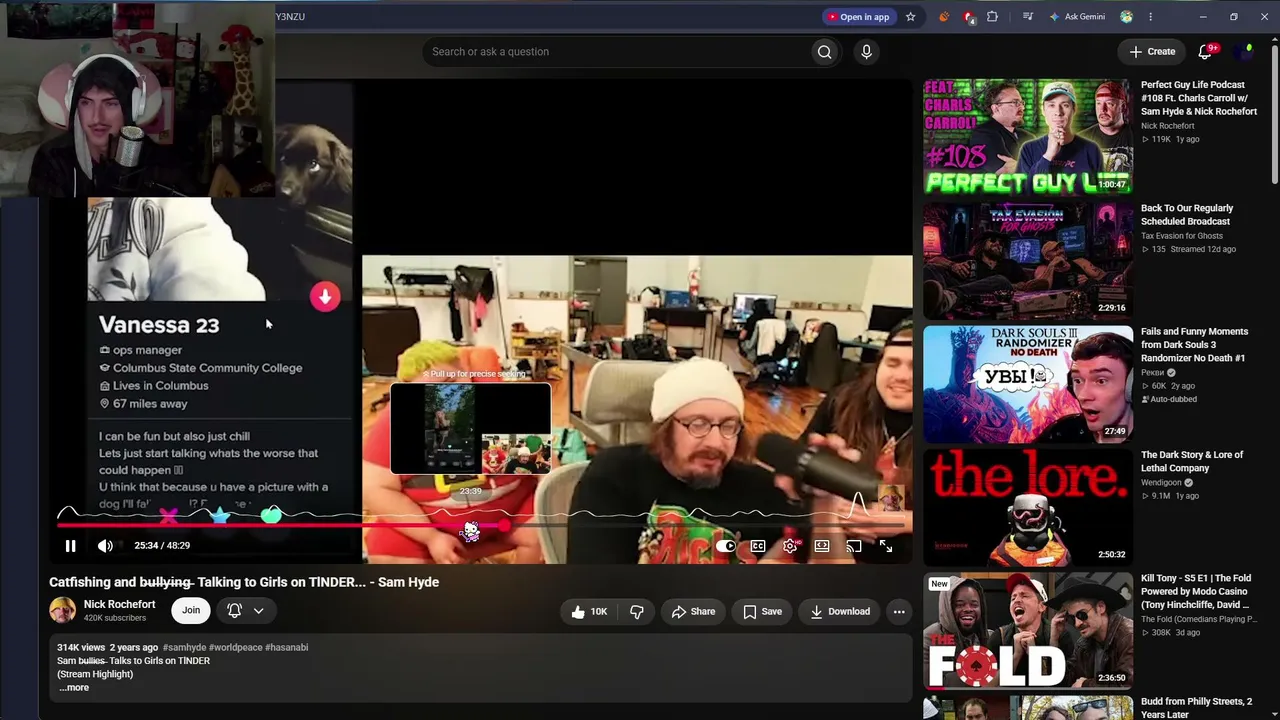Pause the video playback
The height and width of the screenshot is (720, 1280).
point(70,546)
